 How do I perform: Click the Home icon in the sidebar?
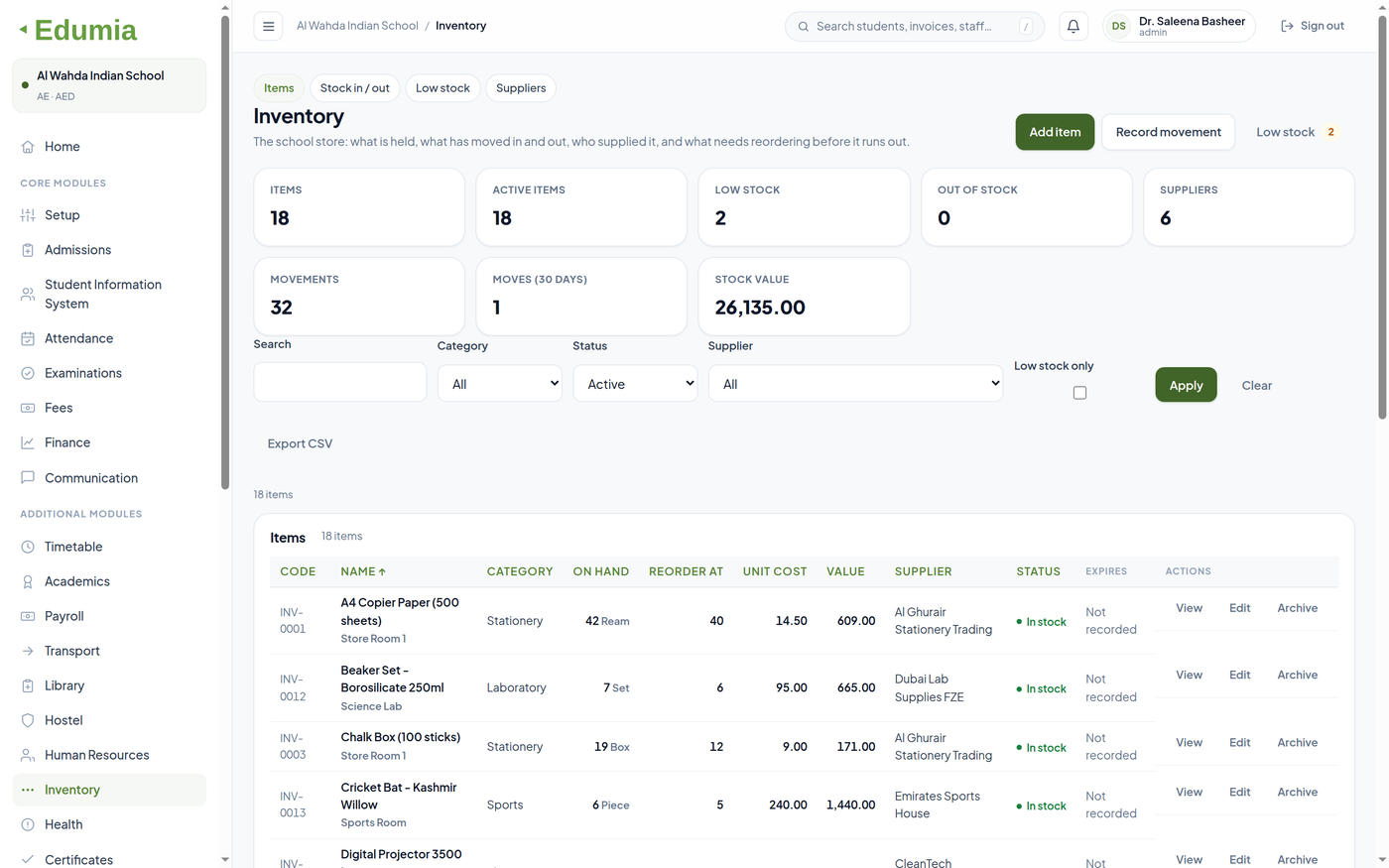click(x=28, y=147)
